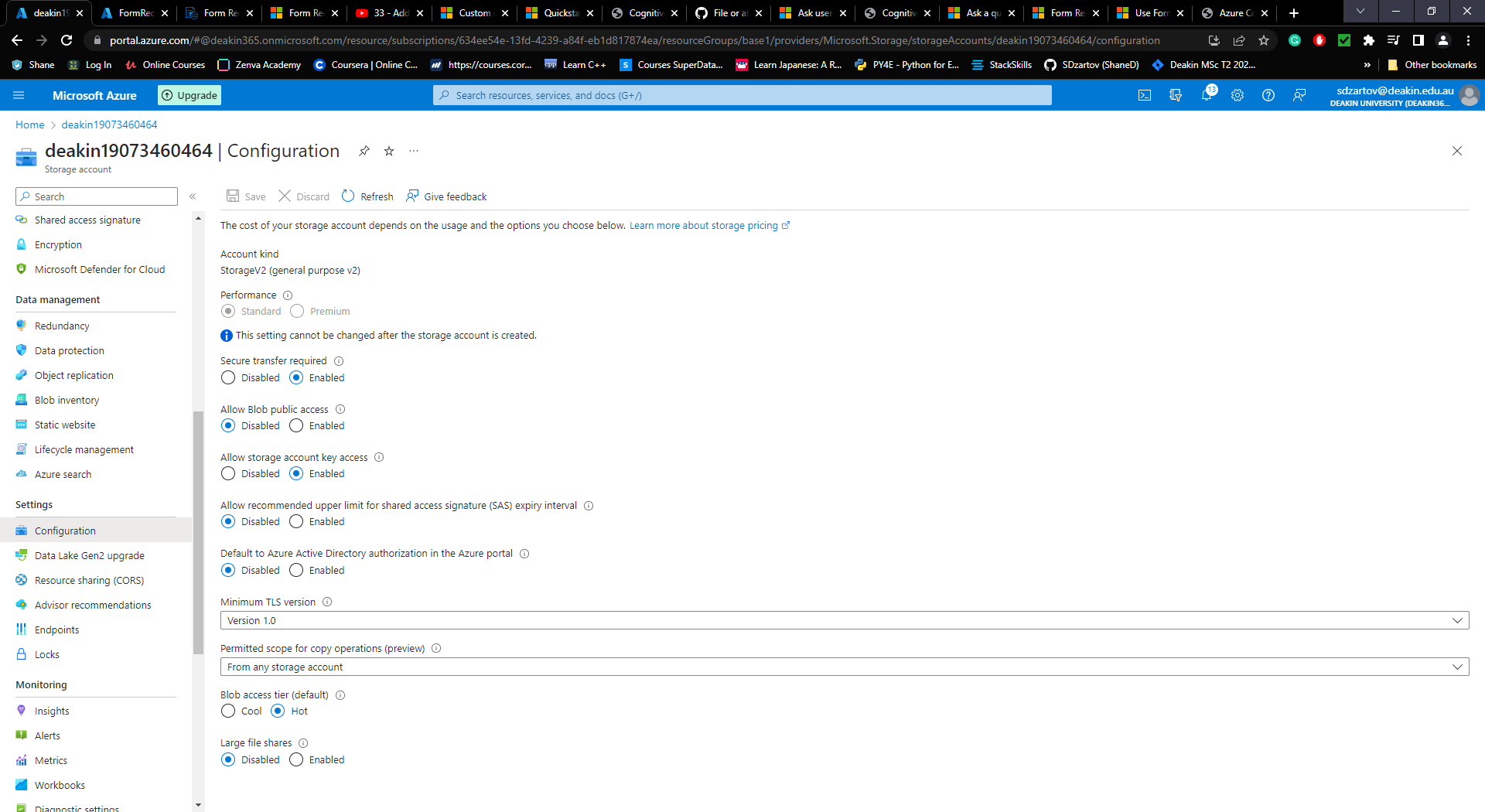
Task: Open the Metrics monitoring blade
Action: pyautogui.click(x=51, y=760)
